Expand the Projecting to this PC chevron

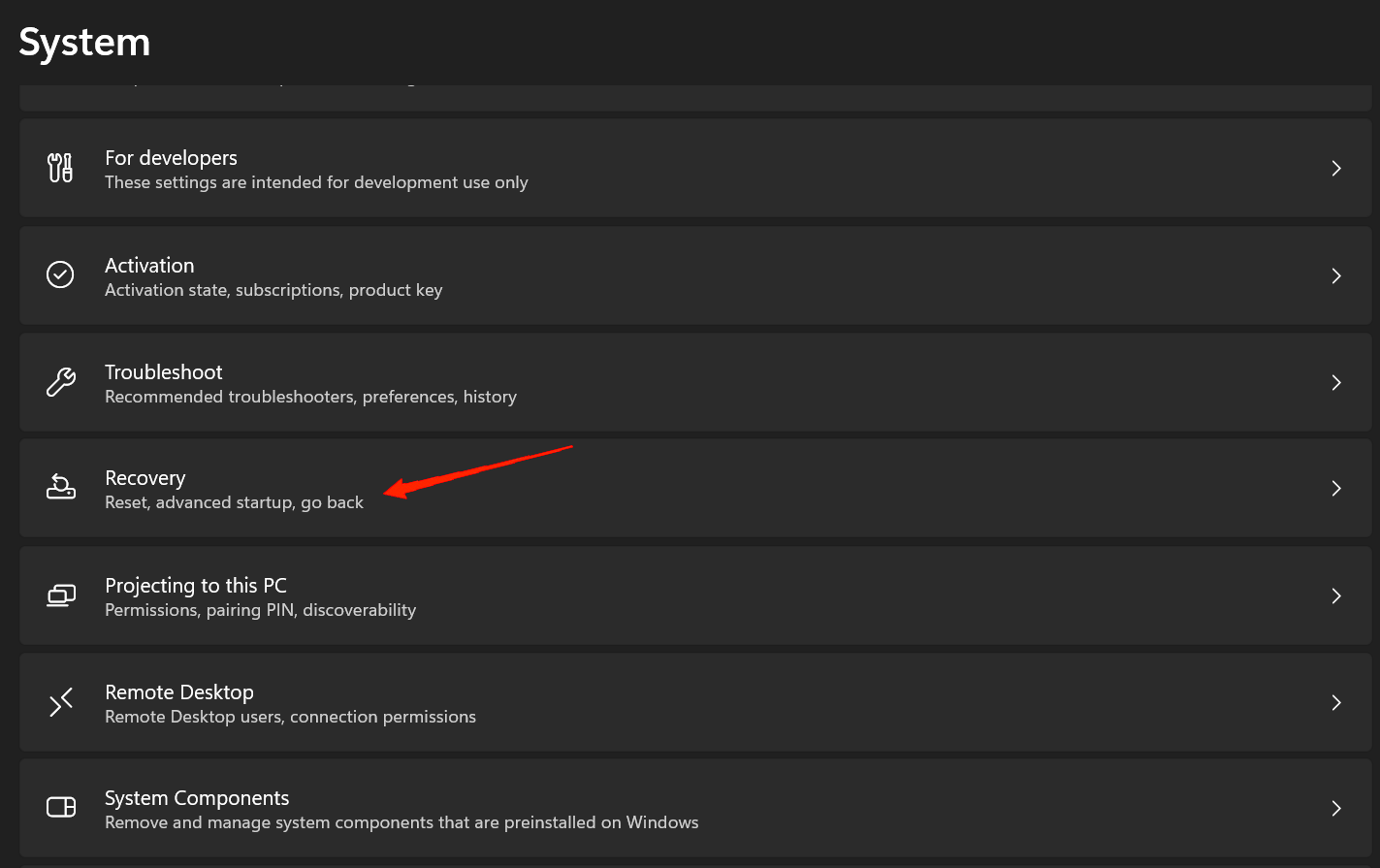tap(1336, 595)
